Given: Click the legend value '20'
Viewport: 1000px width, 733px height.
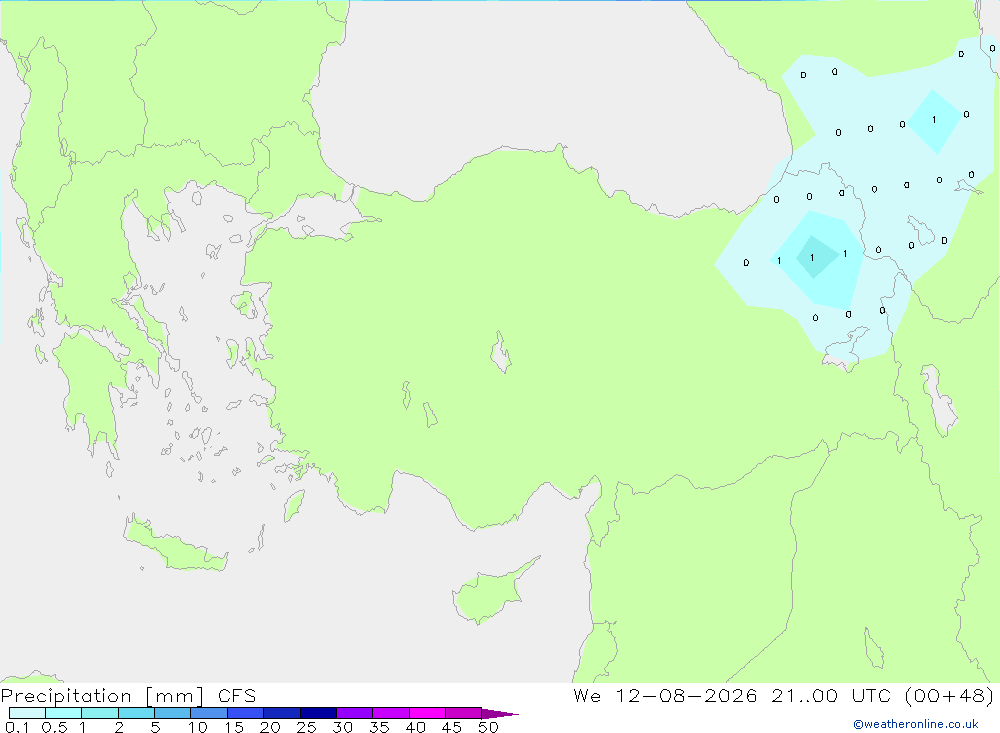Looking at the screenshot, I should tap(270, 727).
